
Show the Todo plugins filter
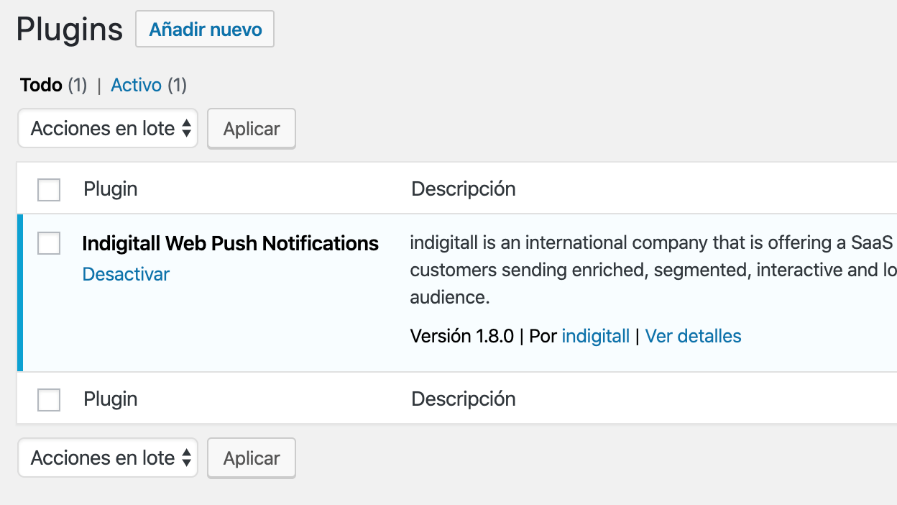point(41,85)
